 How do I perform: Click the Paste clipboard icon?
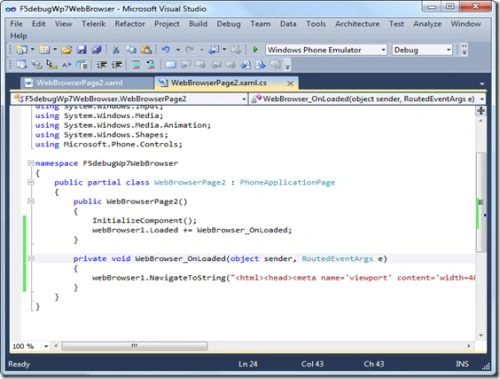point(146,50)
